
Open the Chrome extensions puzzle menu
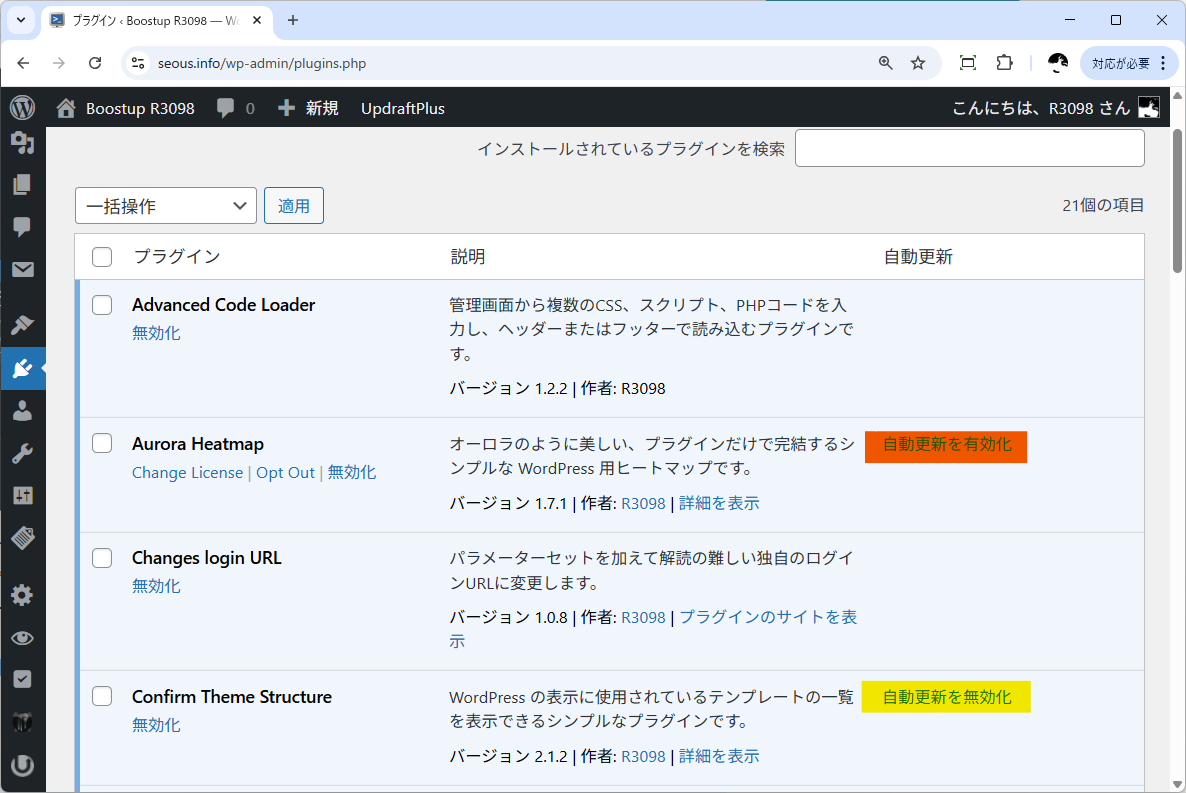click(1004, 62)
